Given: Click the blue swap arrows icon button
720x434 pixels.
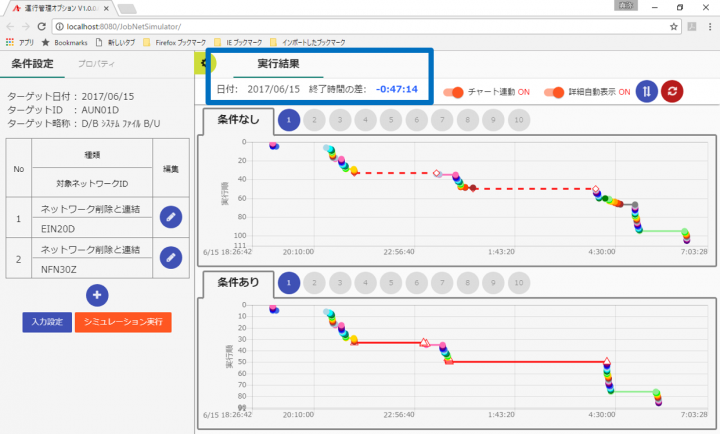Looking at the screenshot, I should pos(646,91).
